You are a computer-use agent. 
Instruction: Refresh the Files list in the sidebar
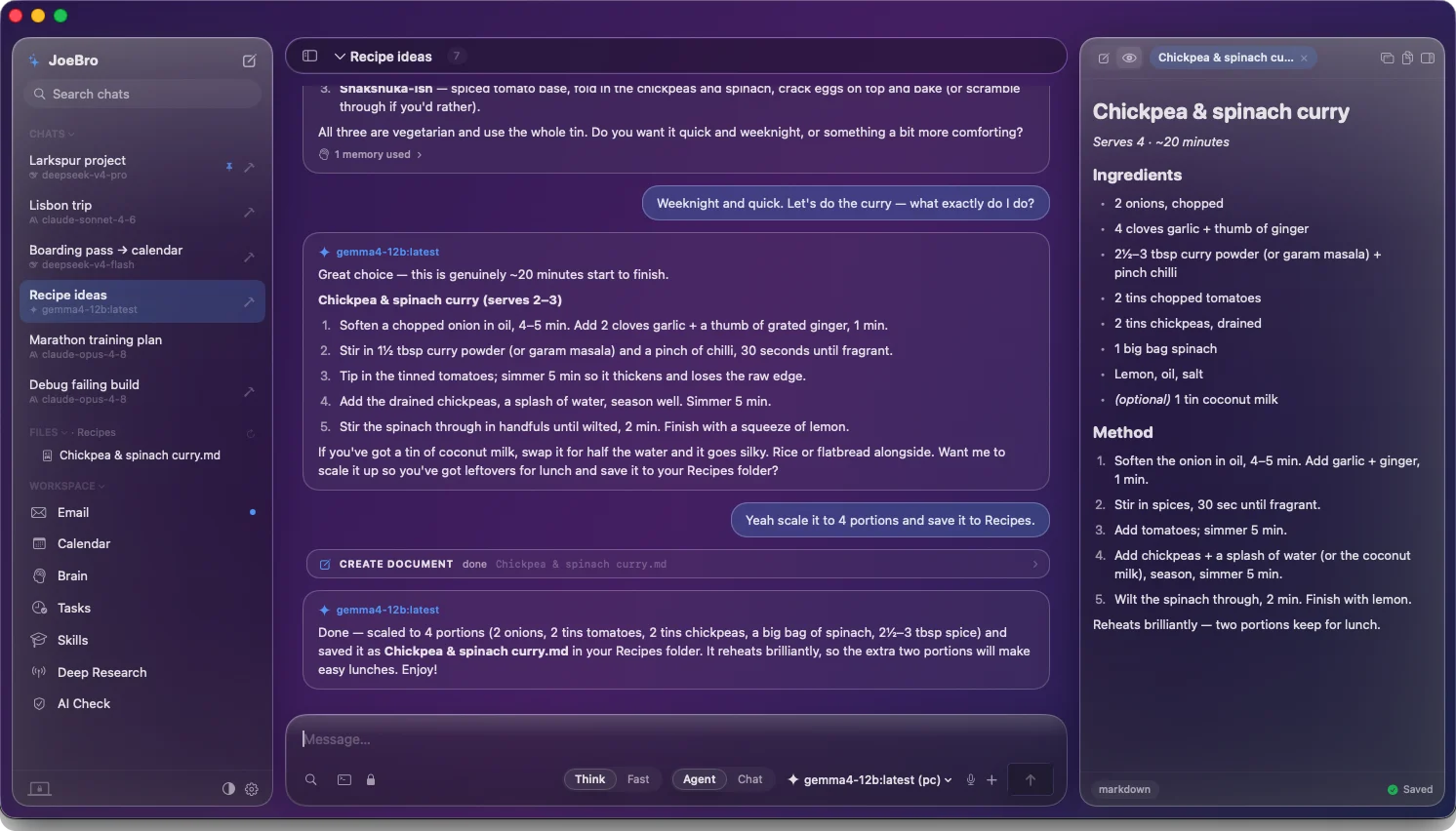(251, 433)
